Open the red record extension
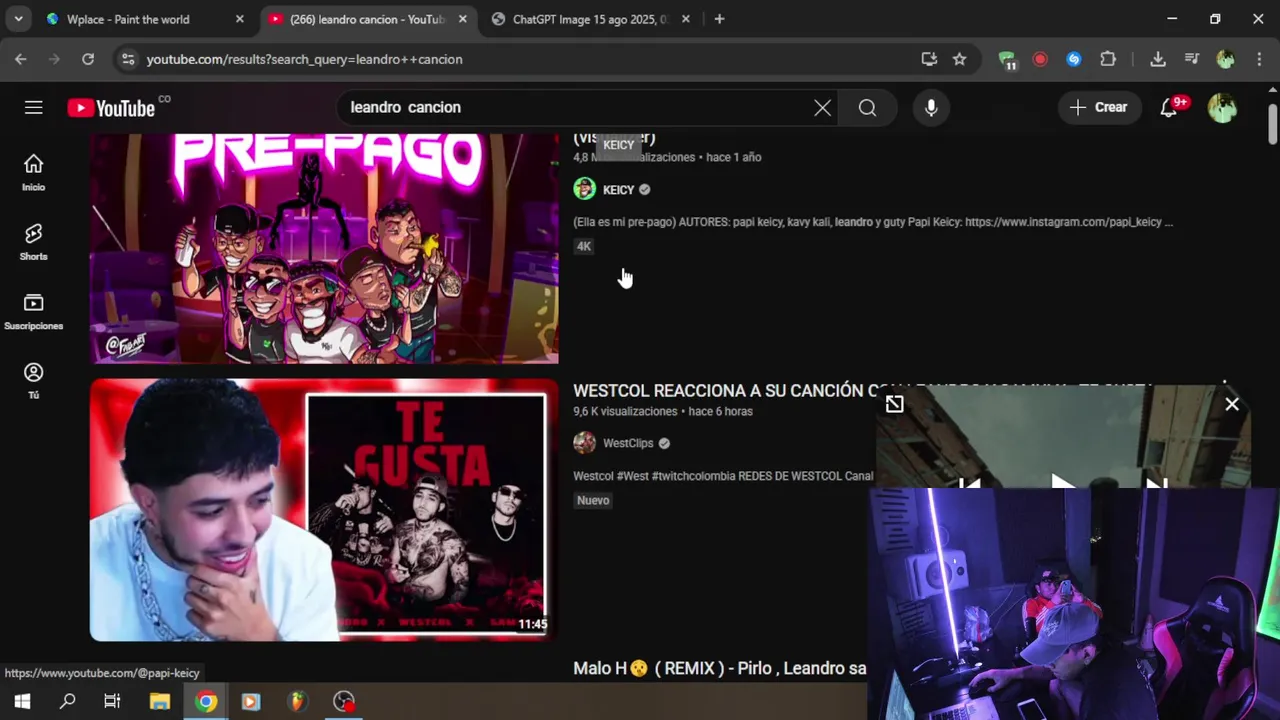The width and height of the screenshot is (1280, 720). 1040,59
